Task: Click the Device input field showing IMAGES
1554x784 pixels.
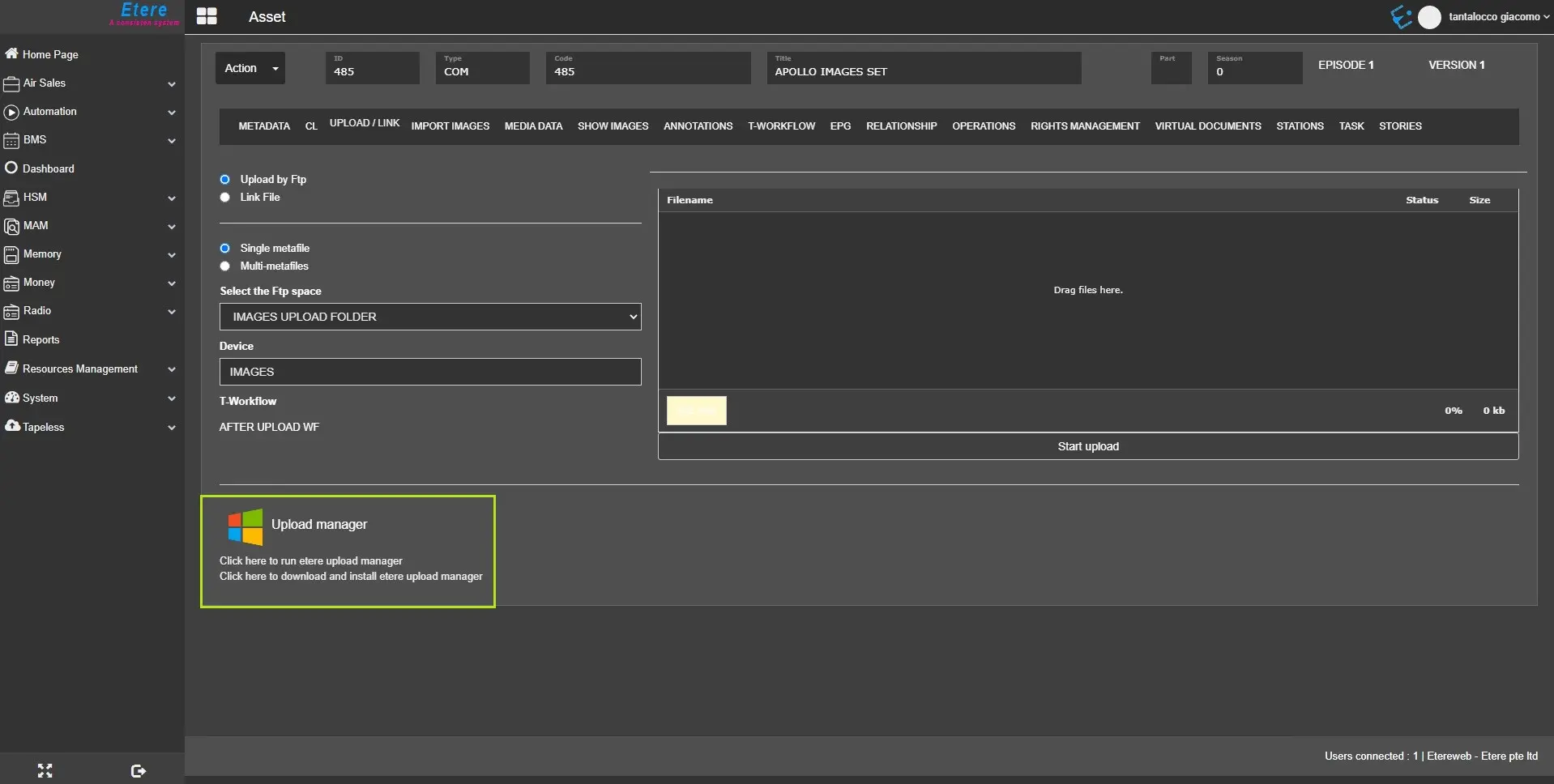Action: tap(429, 372)
